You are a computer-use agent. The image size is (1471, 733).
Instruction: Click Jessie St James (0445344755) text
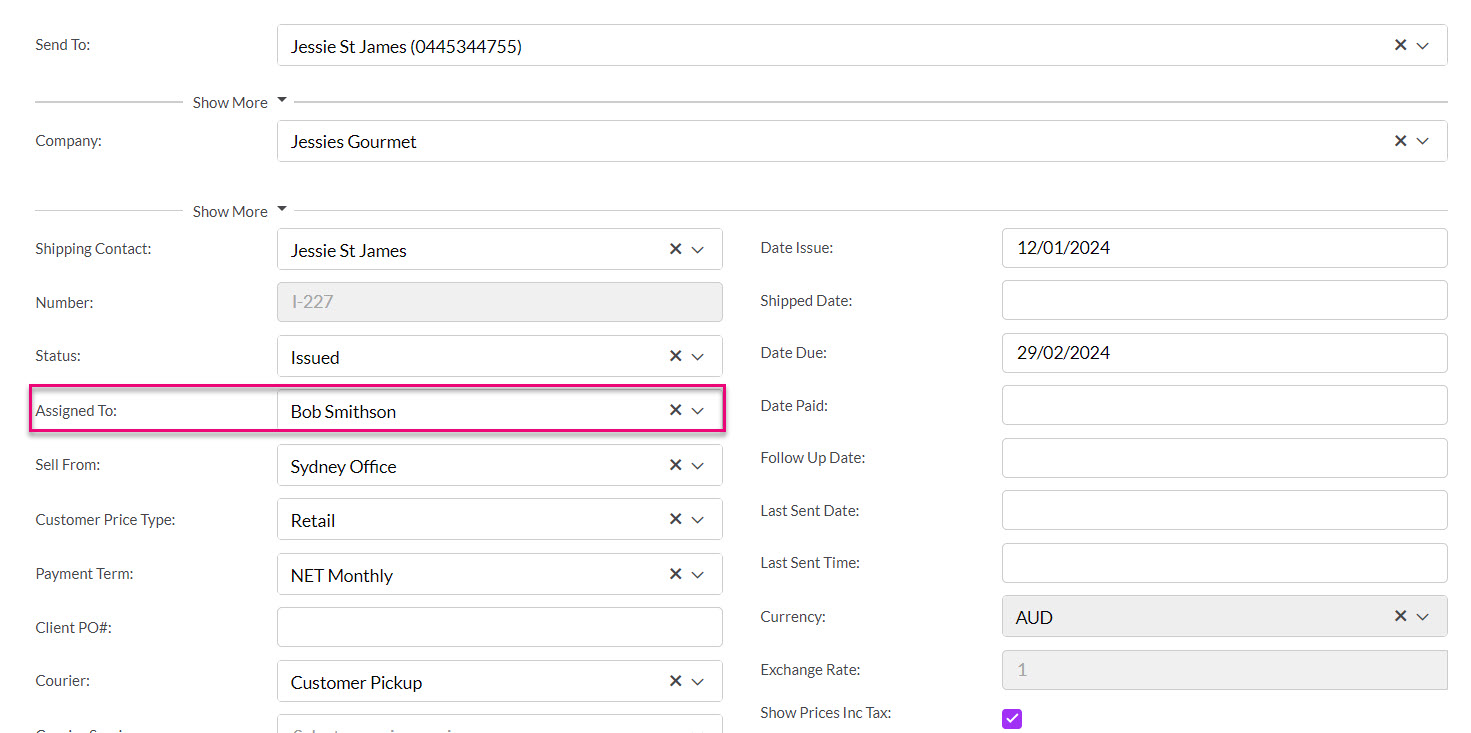coord(406,46)
